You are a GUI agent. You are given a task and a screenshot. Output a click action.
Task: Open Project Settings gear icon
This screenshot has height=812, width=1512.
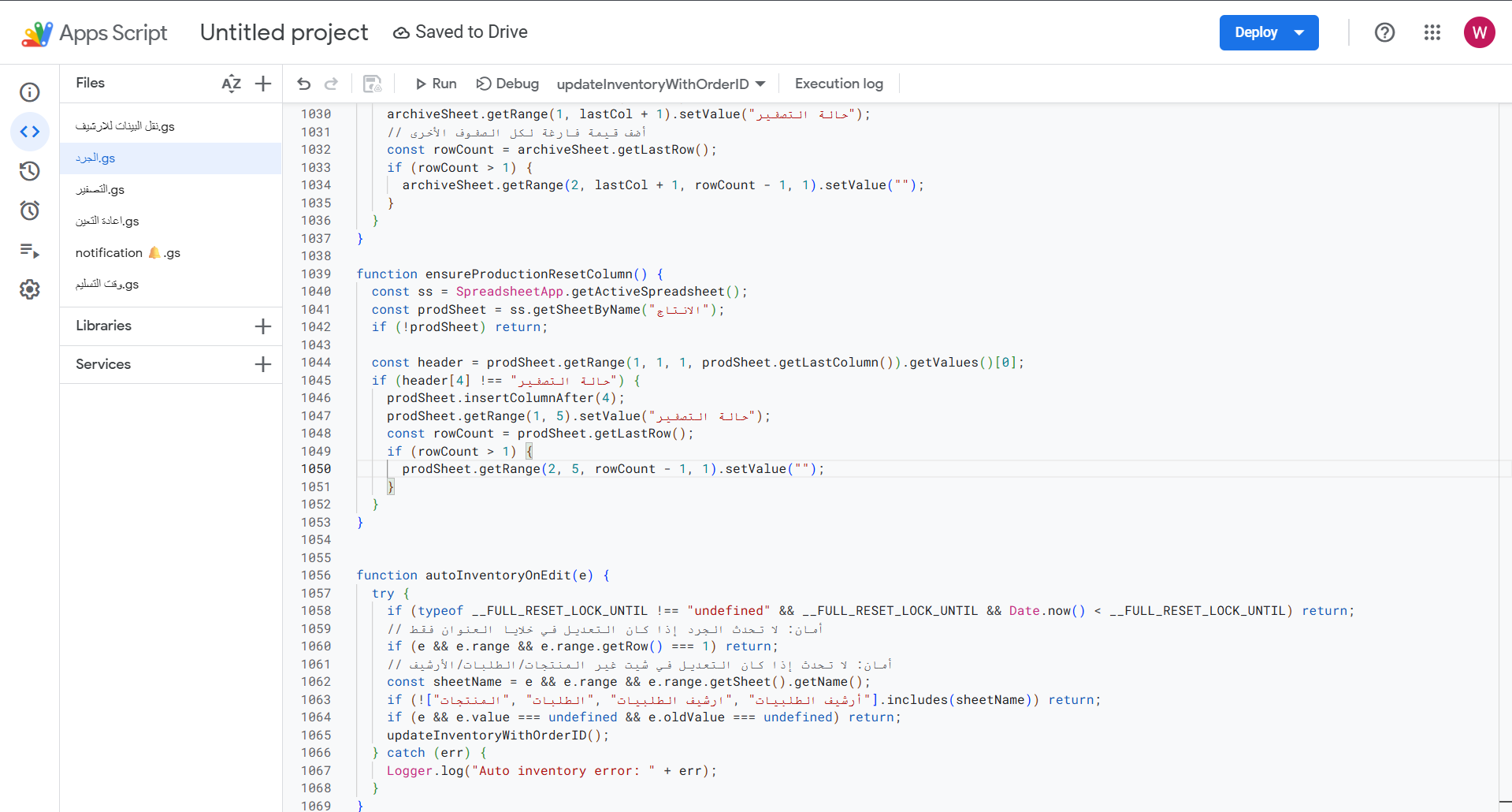pyautogui.click(x=30, y=289)
